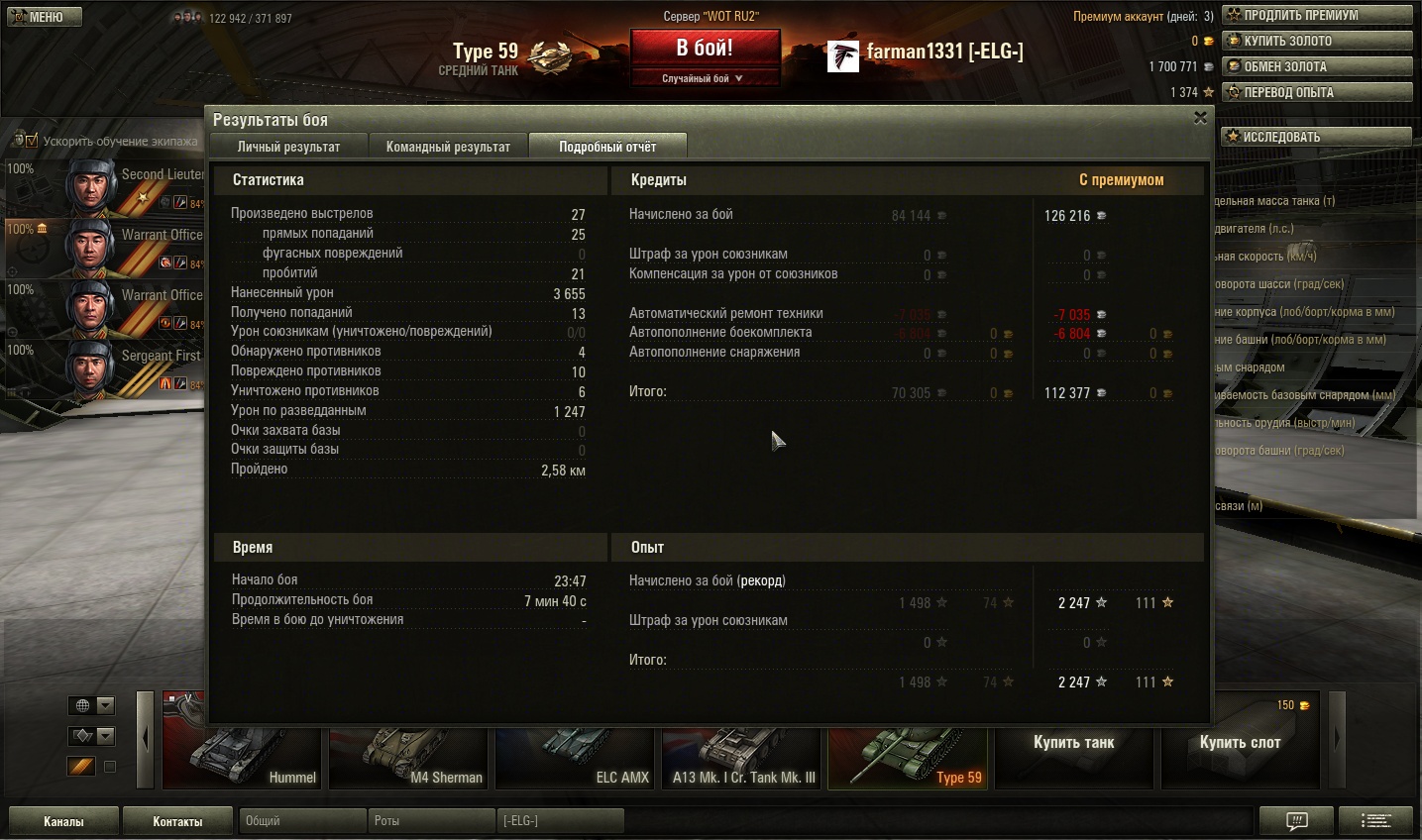Click the farman1331 clan emblem
This screenshot has height=840, width=1422.
[842, 56]
